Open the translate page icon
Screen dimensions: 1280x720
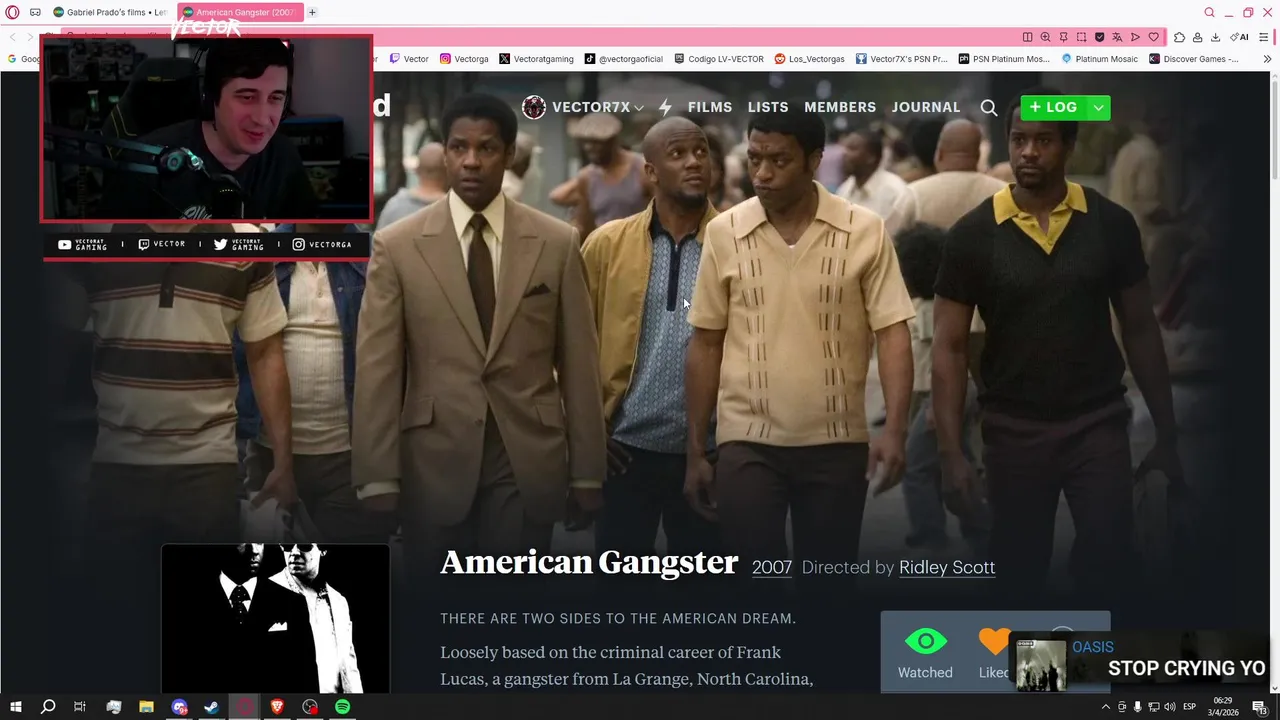(1117, 37)
